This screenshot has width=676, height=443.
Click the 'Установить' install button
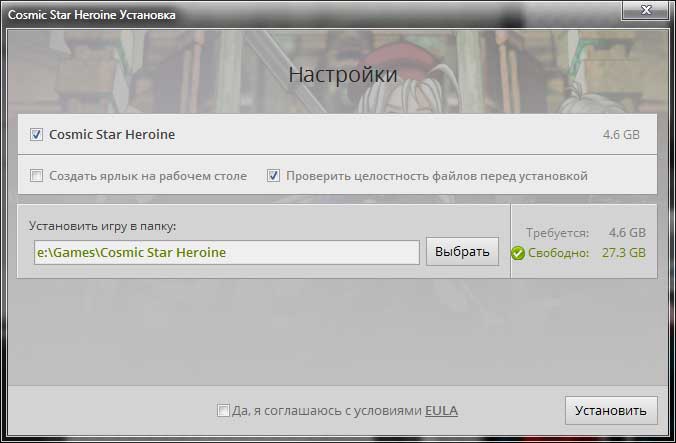tap(611, 411)
